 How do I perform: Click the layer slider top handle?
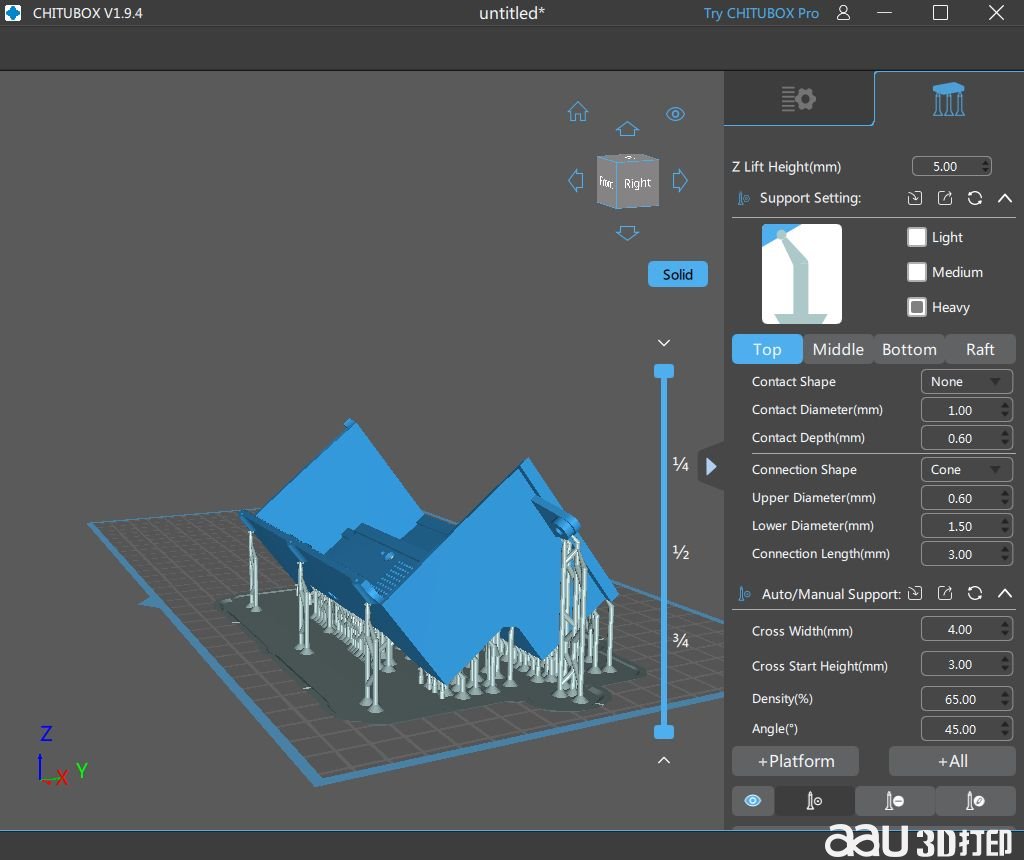pyautogui.click(x=664, y=371)
